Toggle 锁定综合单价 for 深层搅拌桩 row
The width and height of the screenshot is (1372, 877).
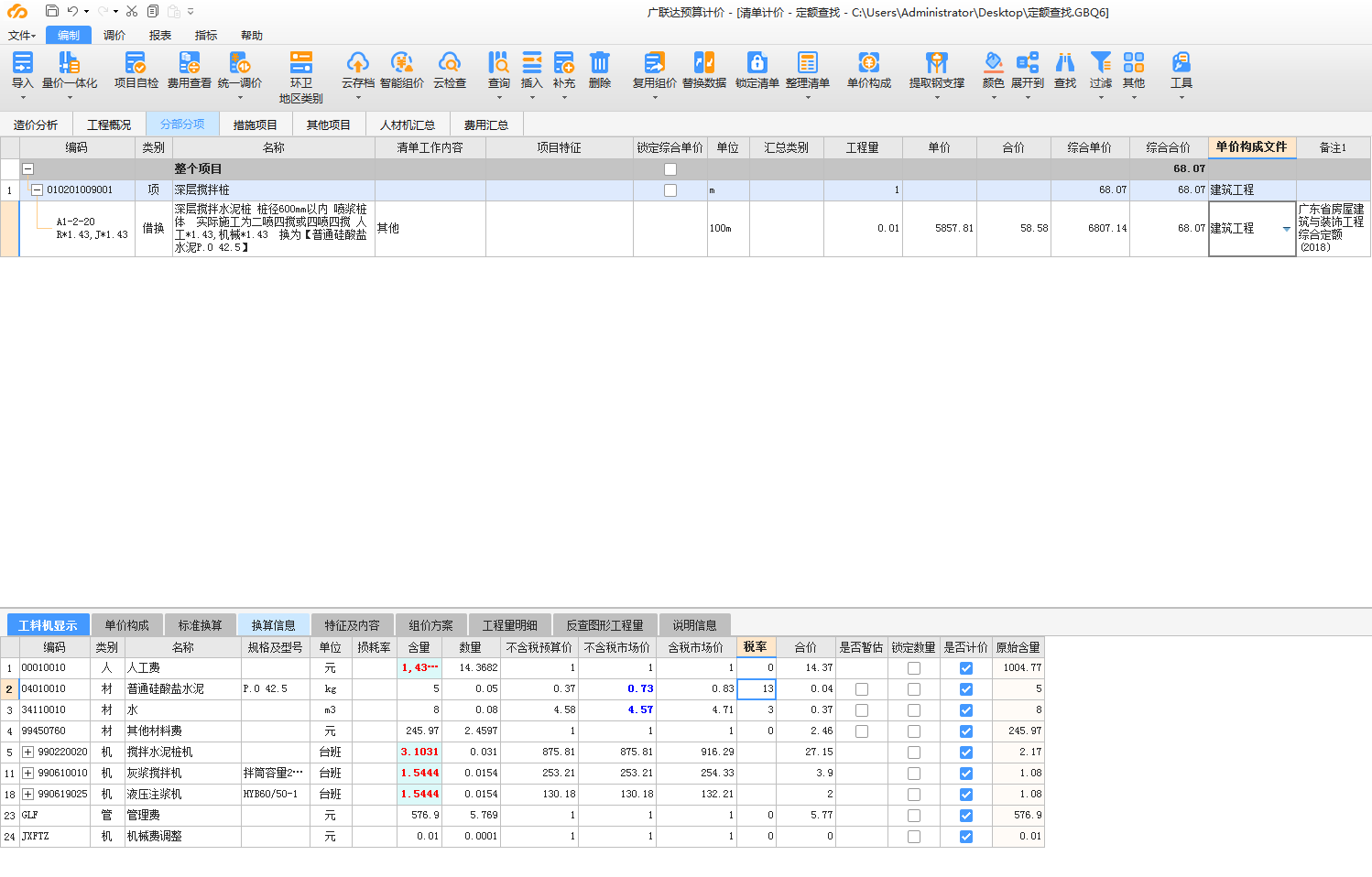click(x=670, y=190)
